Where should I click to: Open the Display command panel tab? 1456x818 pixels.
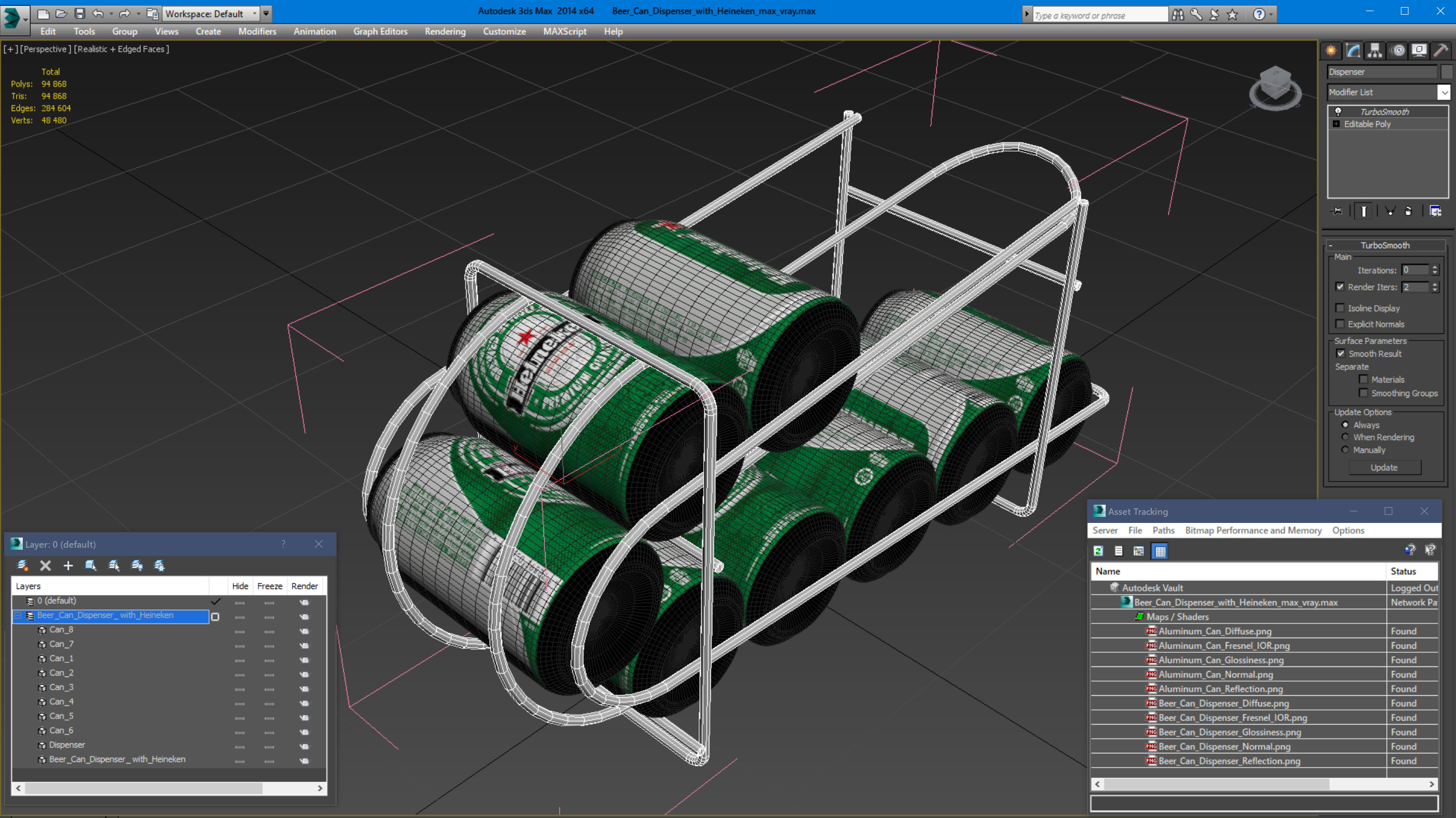(x=1419, y=51)
